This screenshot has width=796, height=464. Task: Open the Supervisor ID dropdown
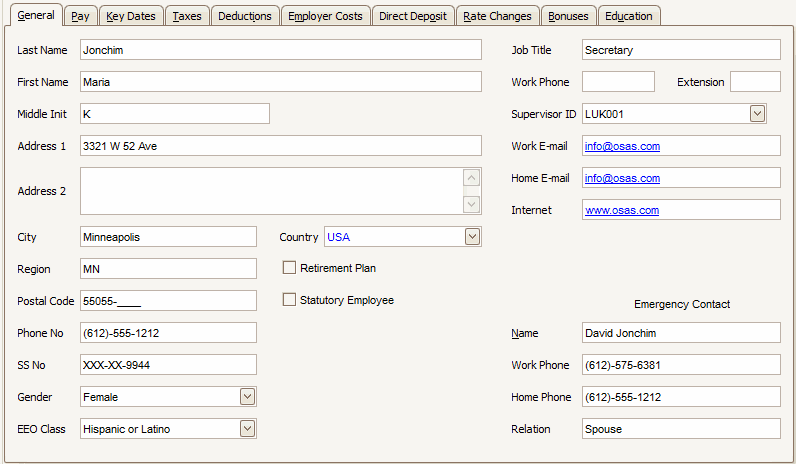coord(758,114)
